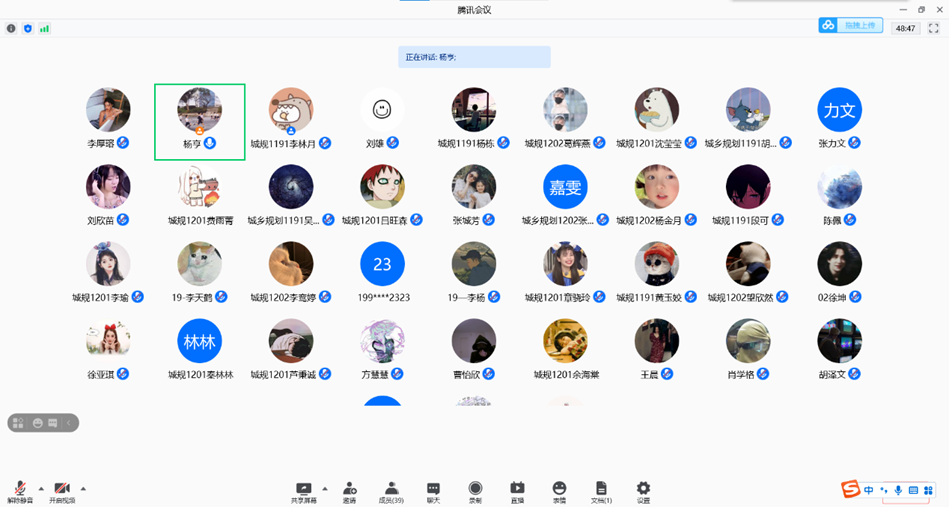Open meeting Settings (设置) gear
Viewport: 951px width, 513px height.
tap(643, 490)
